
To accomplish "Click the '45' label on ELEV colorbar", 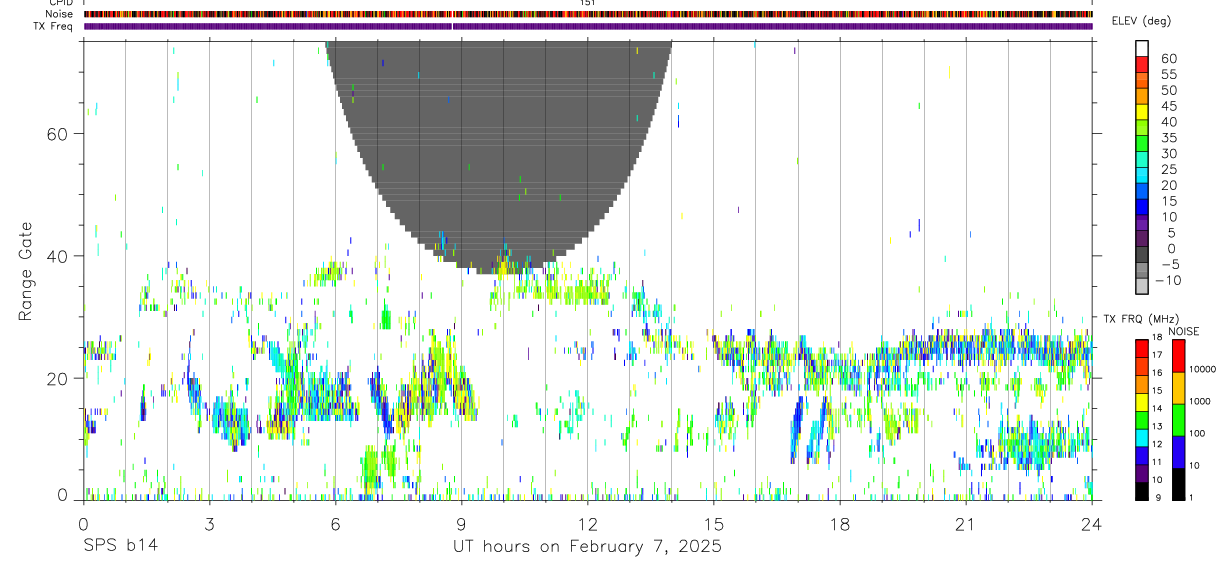I will pyautogui.click(x=1168, y=106).
